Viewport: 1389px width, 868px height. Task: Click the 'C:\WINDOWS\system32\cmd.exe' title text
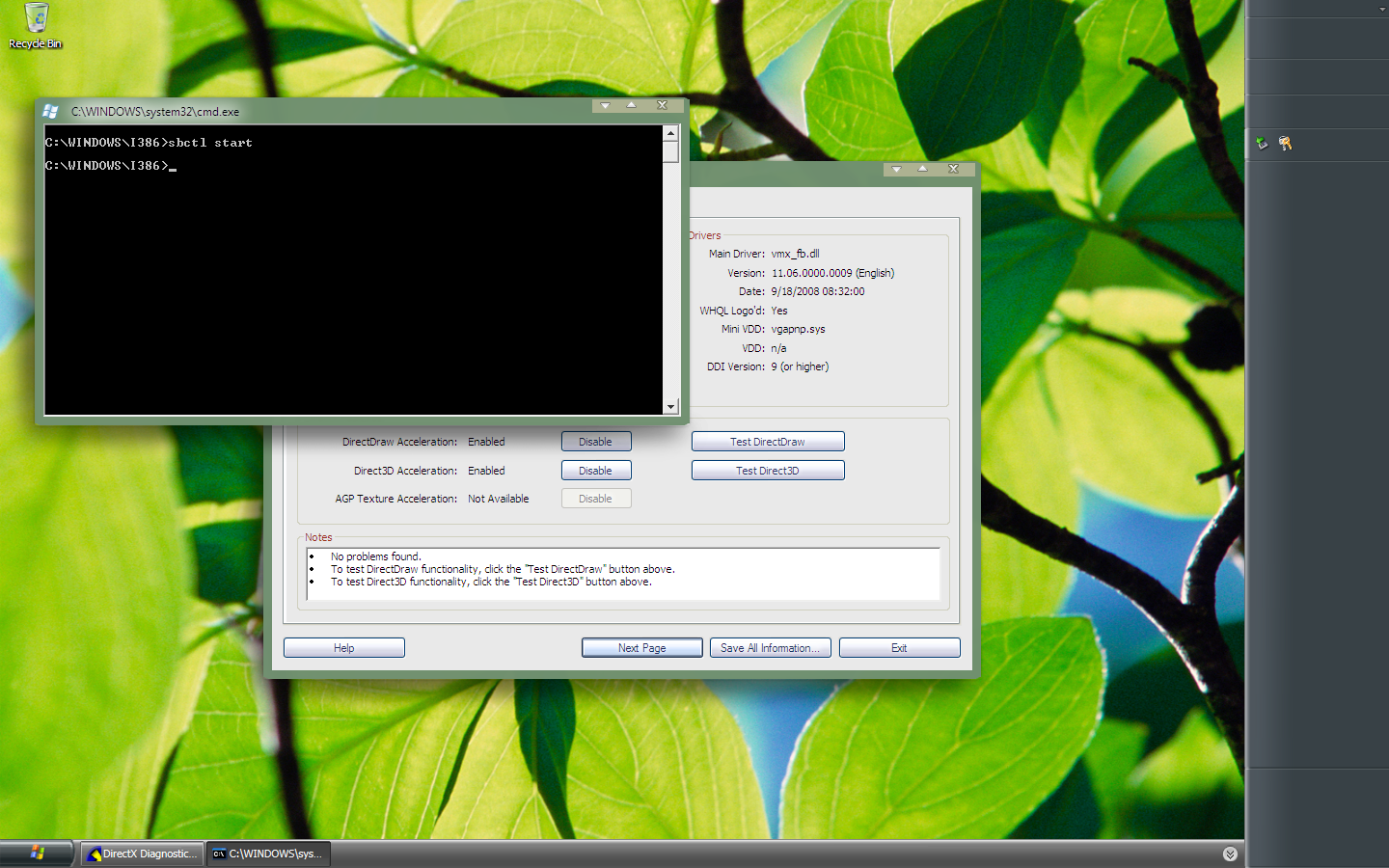155,112
